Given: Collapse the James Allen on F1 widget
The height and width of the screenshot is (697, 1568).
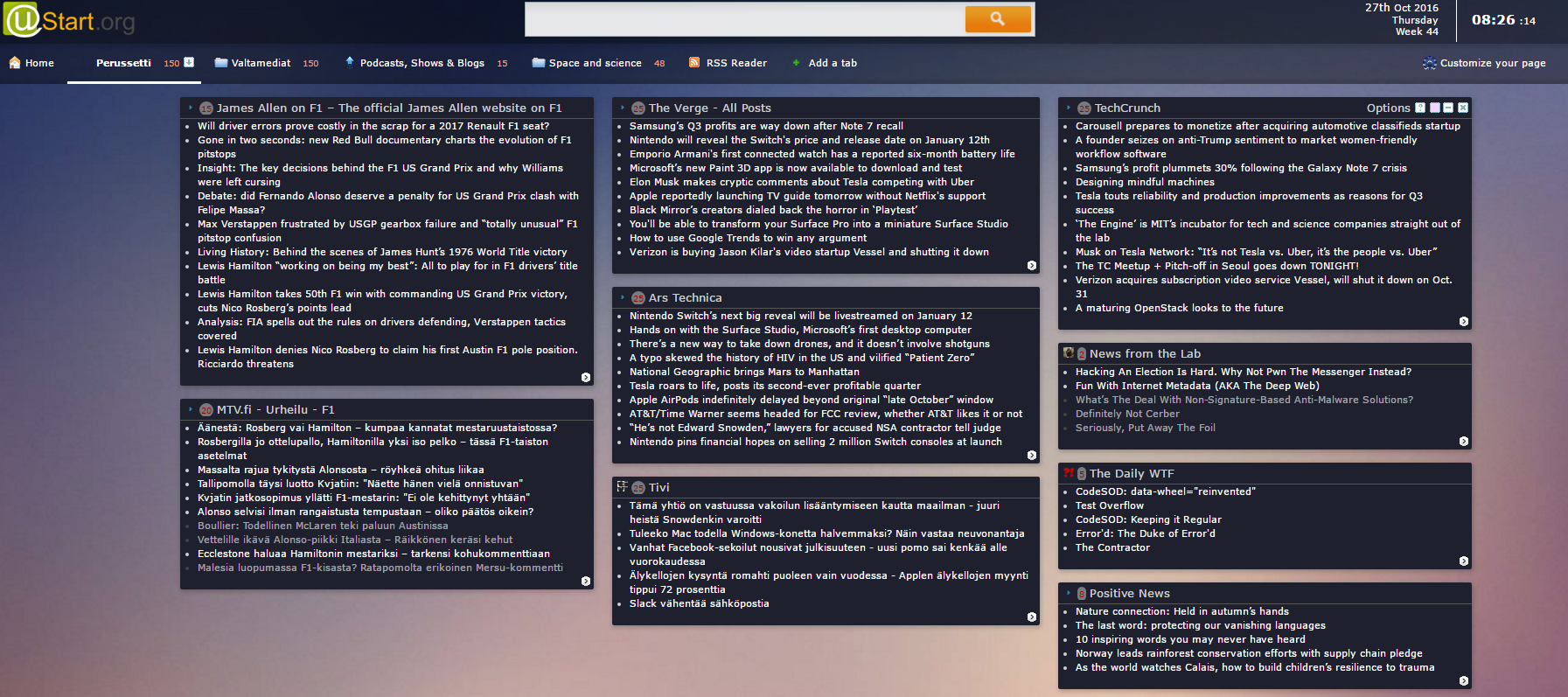Looking at the screenshot, I should (x=190, y=108).
